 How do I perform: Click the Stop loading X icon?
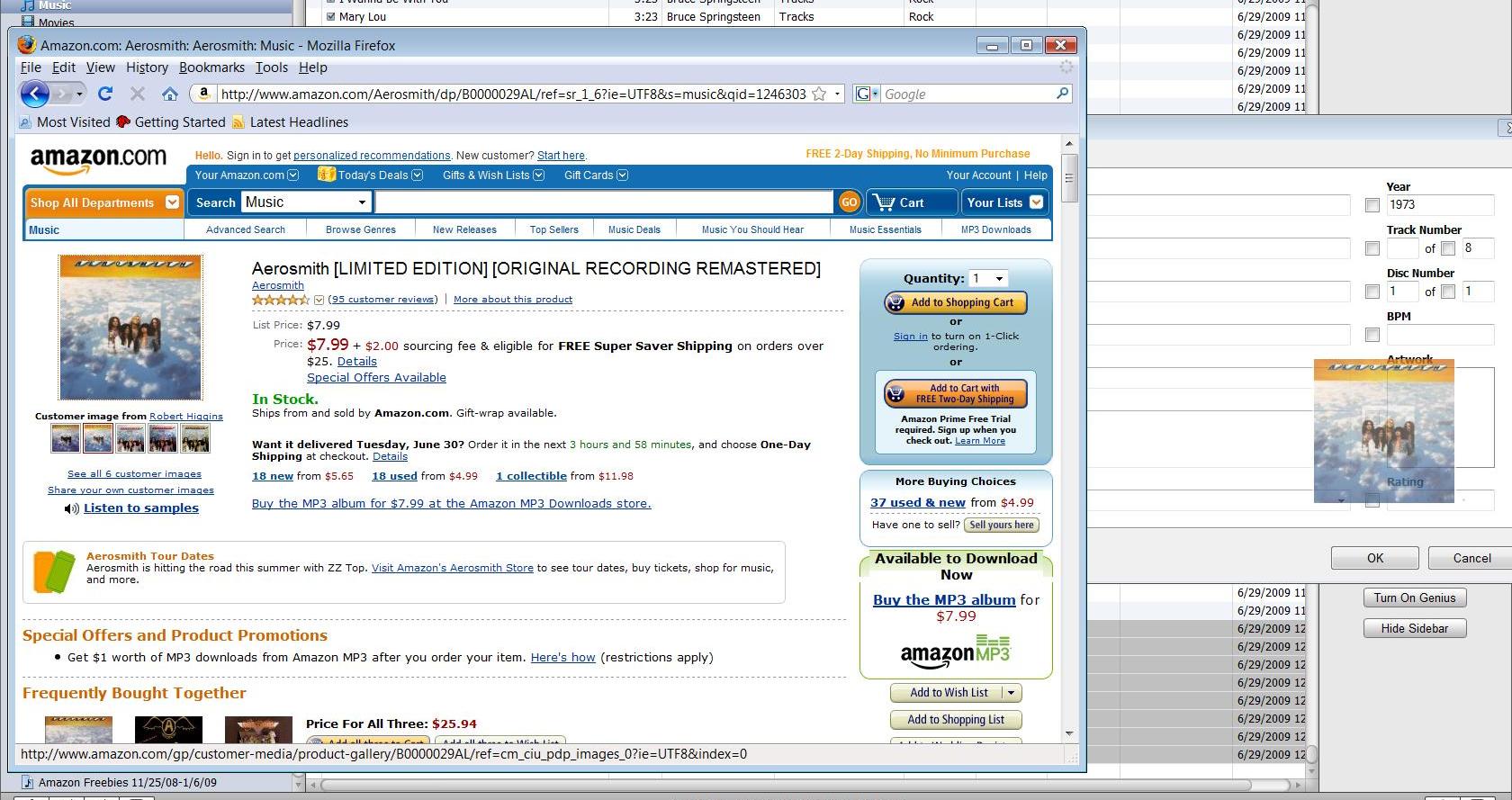[138, 94]
